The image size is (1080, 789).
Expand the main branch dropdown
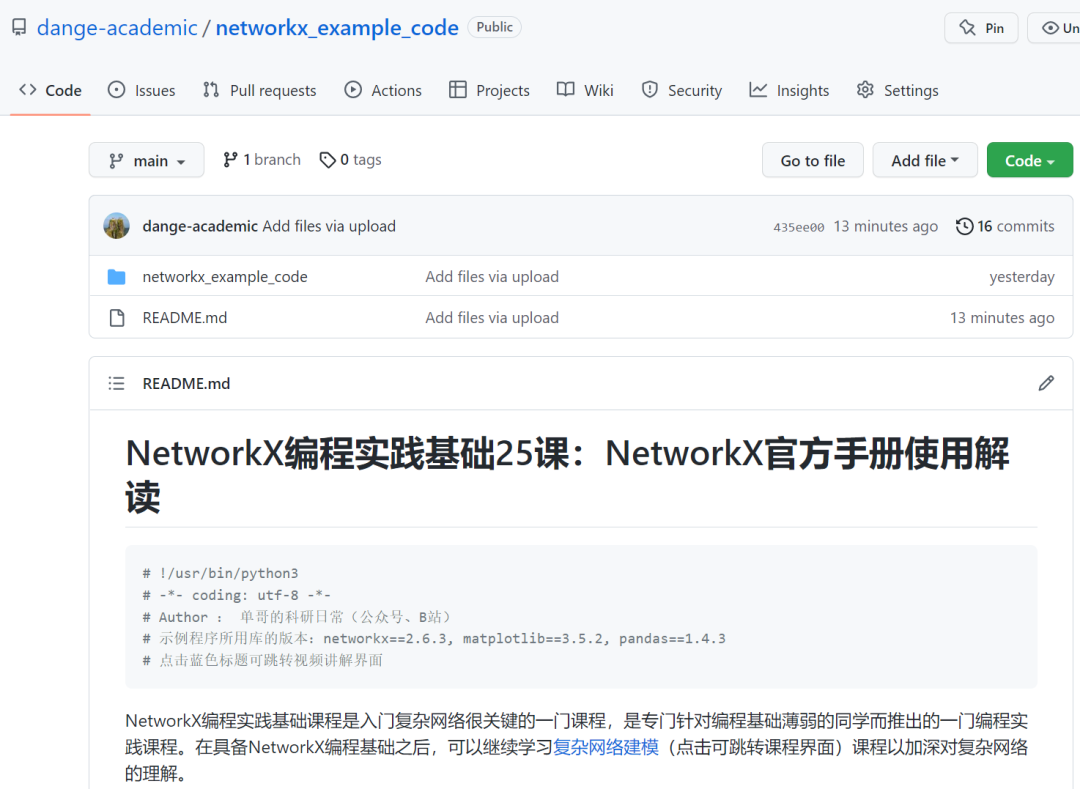[x=147, y=160]
